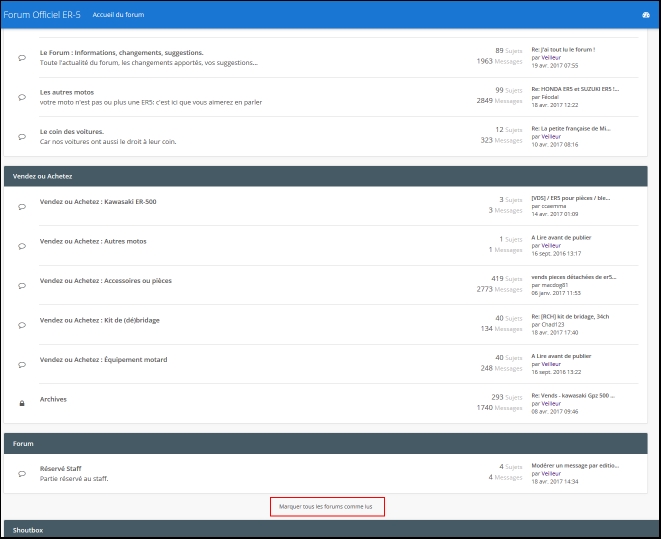Open last post Re: J'ai tout lu le forum !
The width and height of the screenshot is (661, 539).
pyautogui.click(x=563, y=50)
